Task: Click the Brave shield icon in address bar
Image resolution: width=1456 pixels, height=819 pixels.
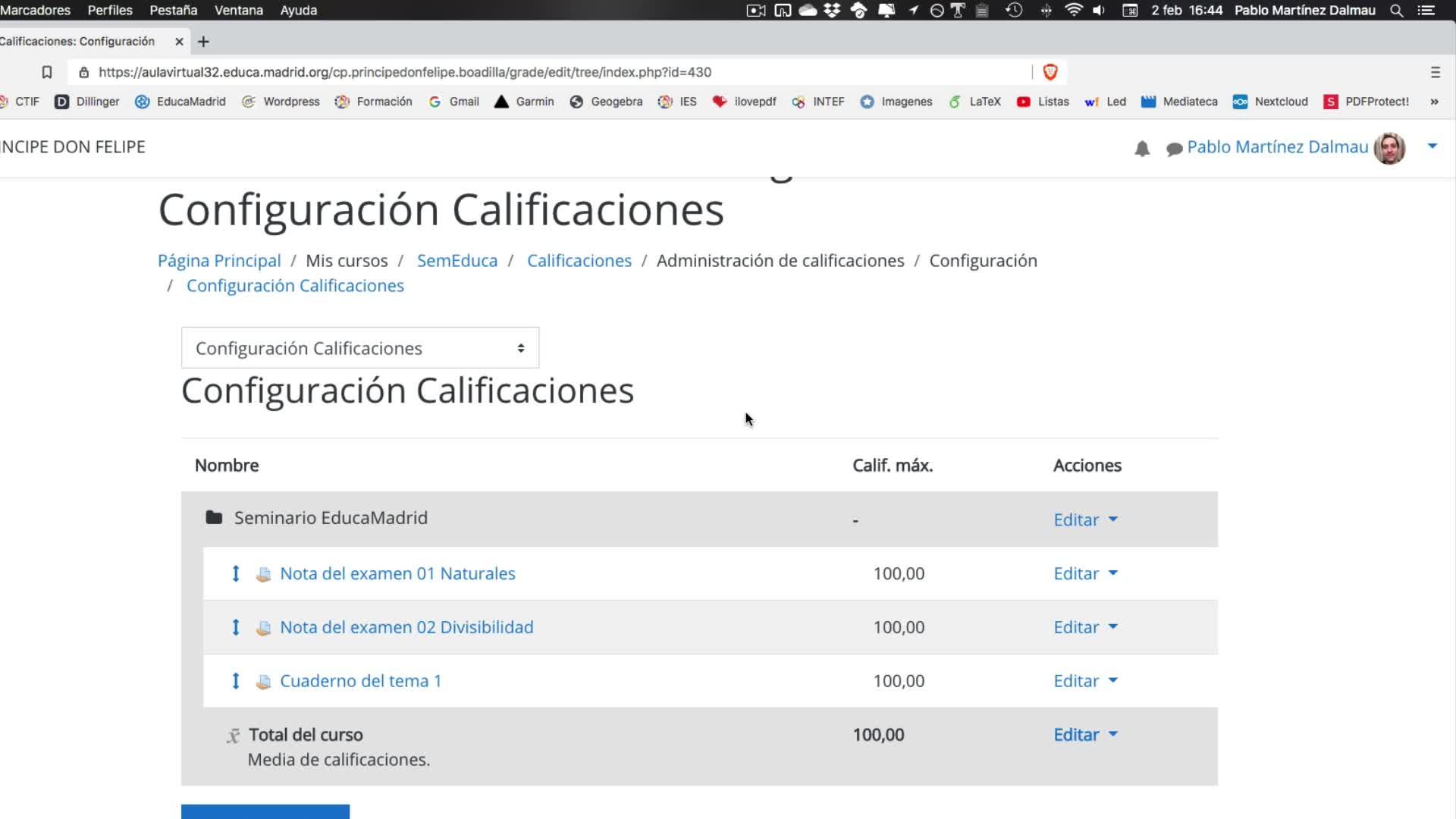Action: tap(1050, 72)
